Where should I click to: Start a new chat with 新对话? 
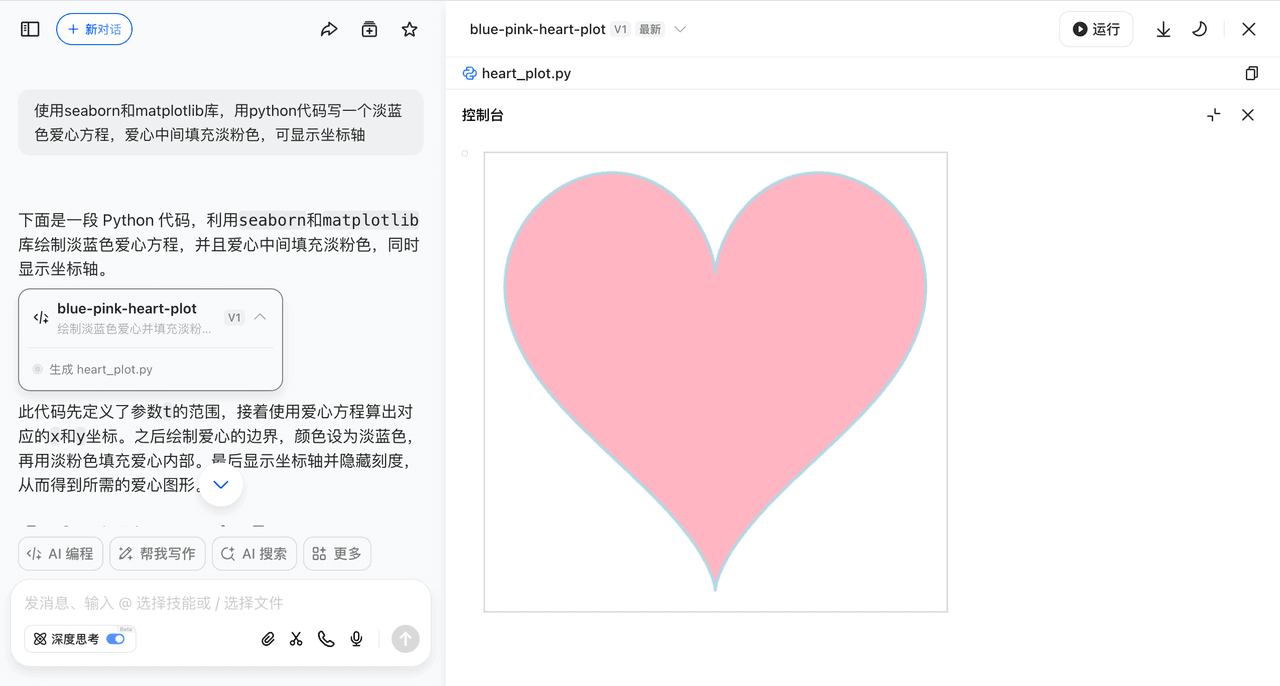pyautogui.click(x=94, y=30)
